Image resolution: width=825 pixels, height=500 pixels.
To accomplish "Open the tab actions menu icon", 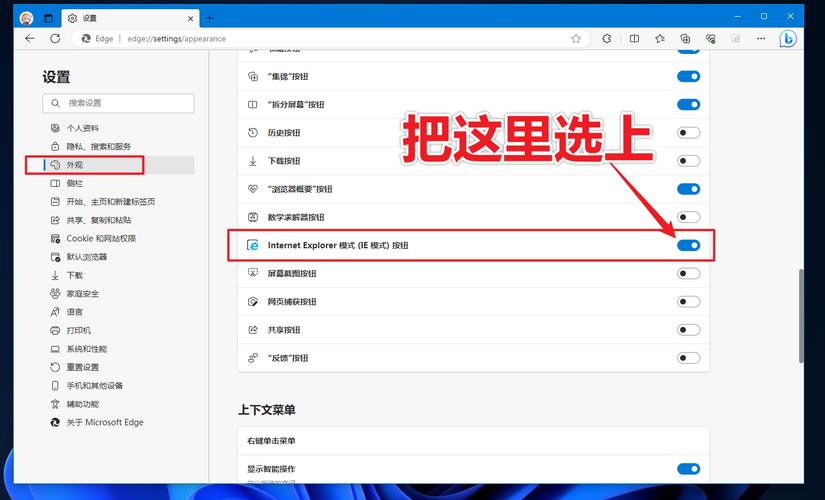I will (x=48, y=18).
